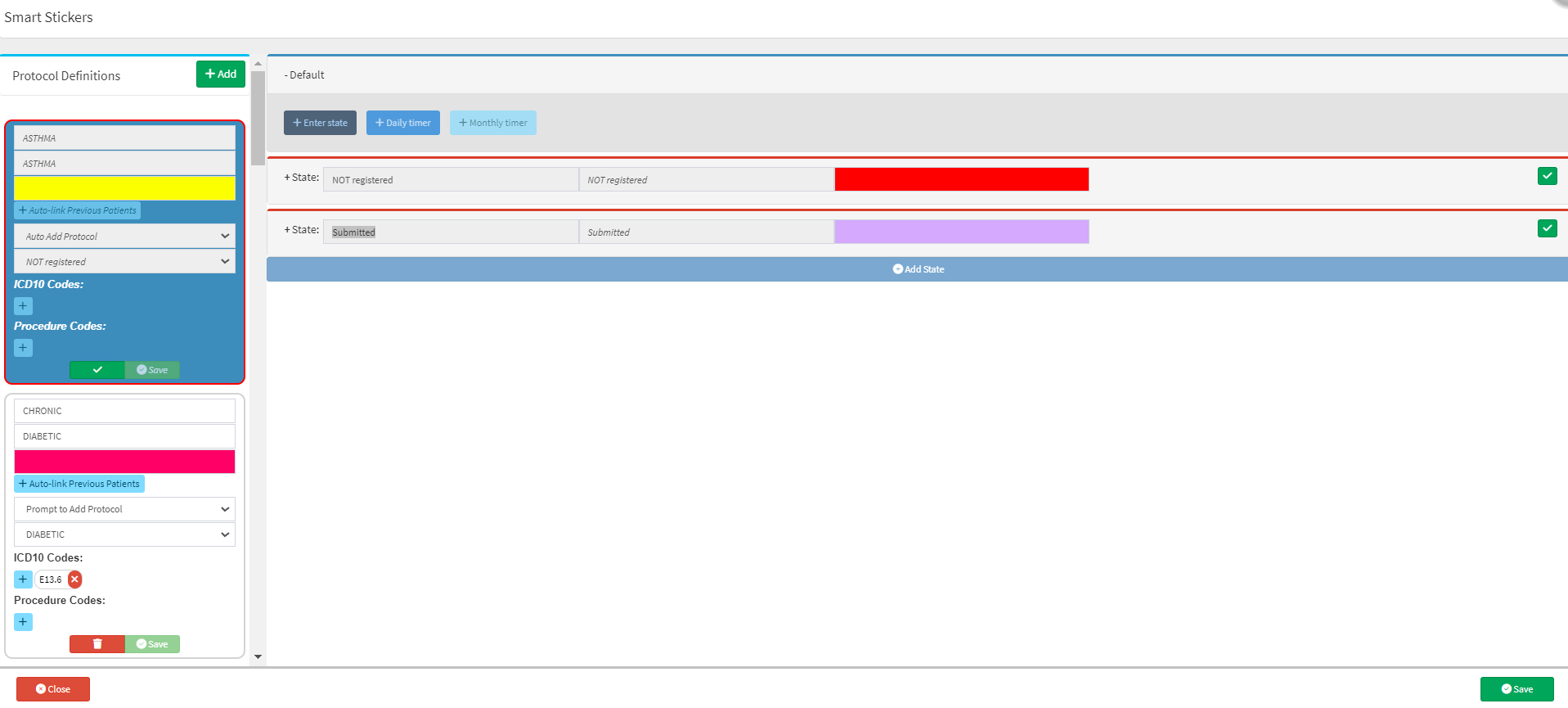Add a new state to Default
The width and height of the screenshot is (1568, 708).
(x=918, y=269)
